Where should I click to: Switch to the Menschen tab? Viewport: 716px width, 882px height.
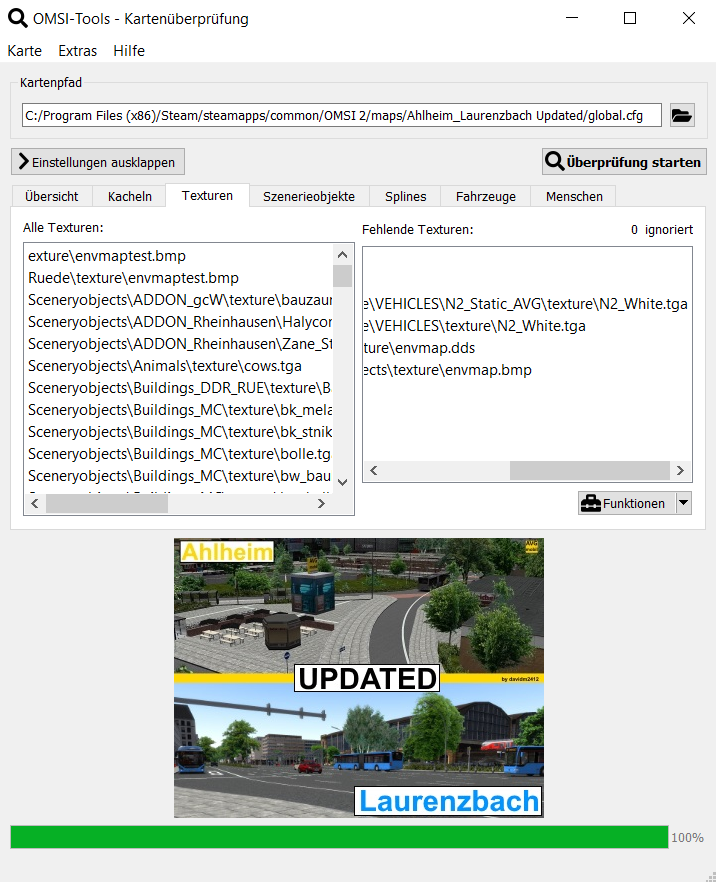pos(574,196)
